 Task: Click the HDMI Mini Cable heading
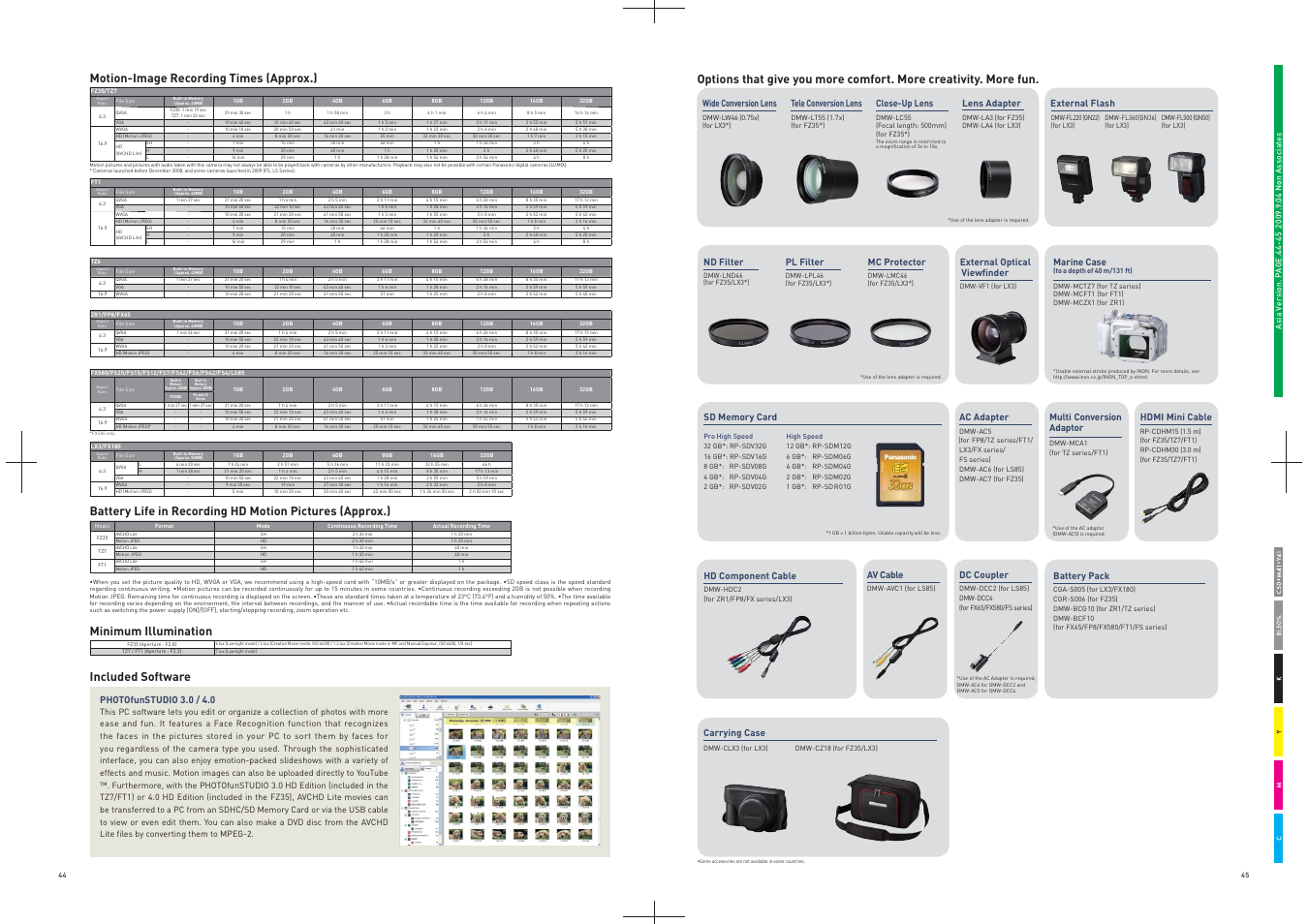coord(1175,417)
